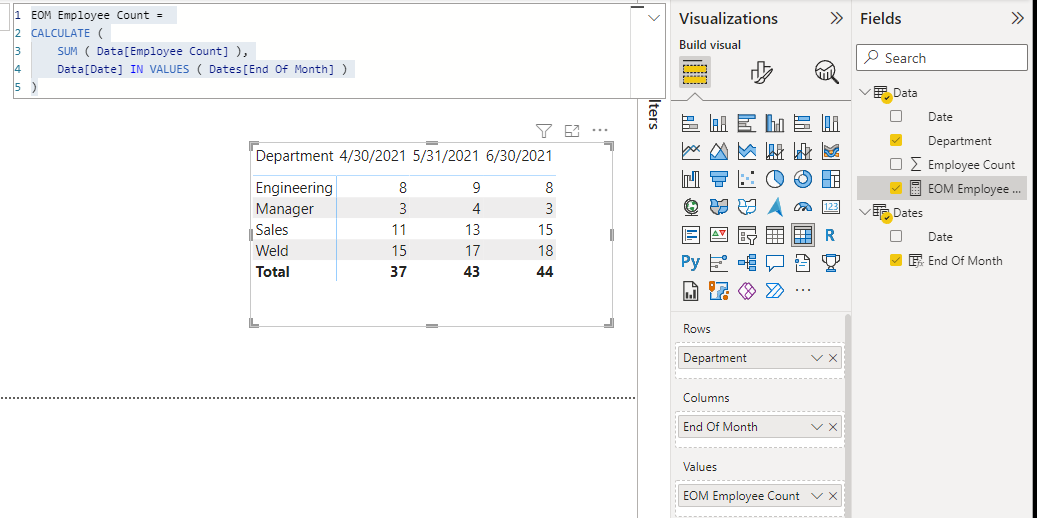1037x518 pixels.
Task: Select the R script visual
Action: pyautogui.click(x=831, y=235)
